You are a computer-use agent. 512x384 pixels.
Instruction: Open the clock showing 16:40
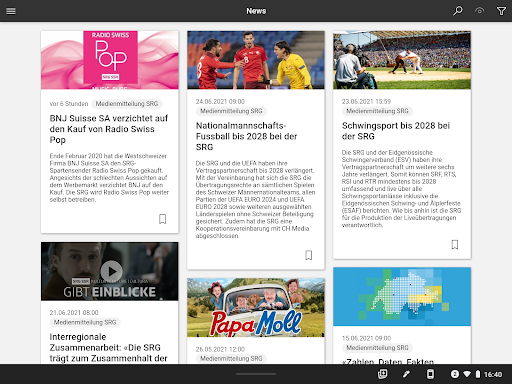(493, 374)
